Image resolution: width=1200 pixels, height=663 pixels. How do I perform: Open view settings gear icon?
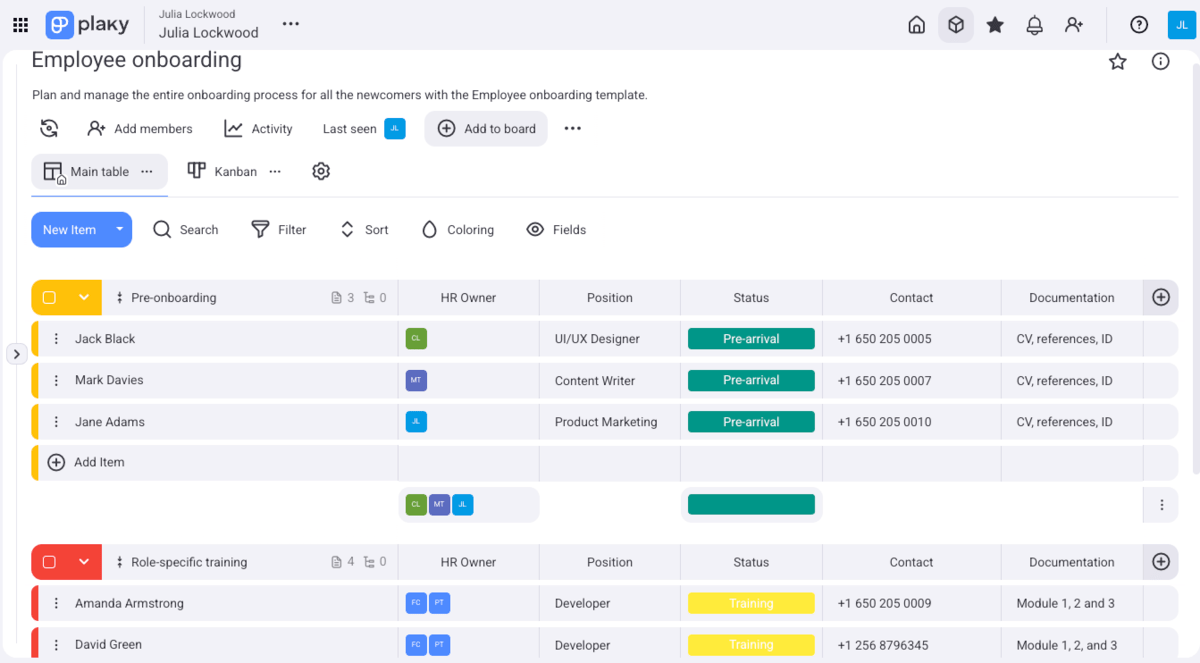point(321,171)
